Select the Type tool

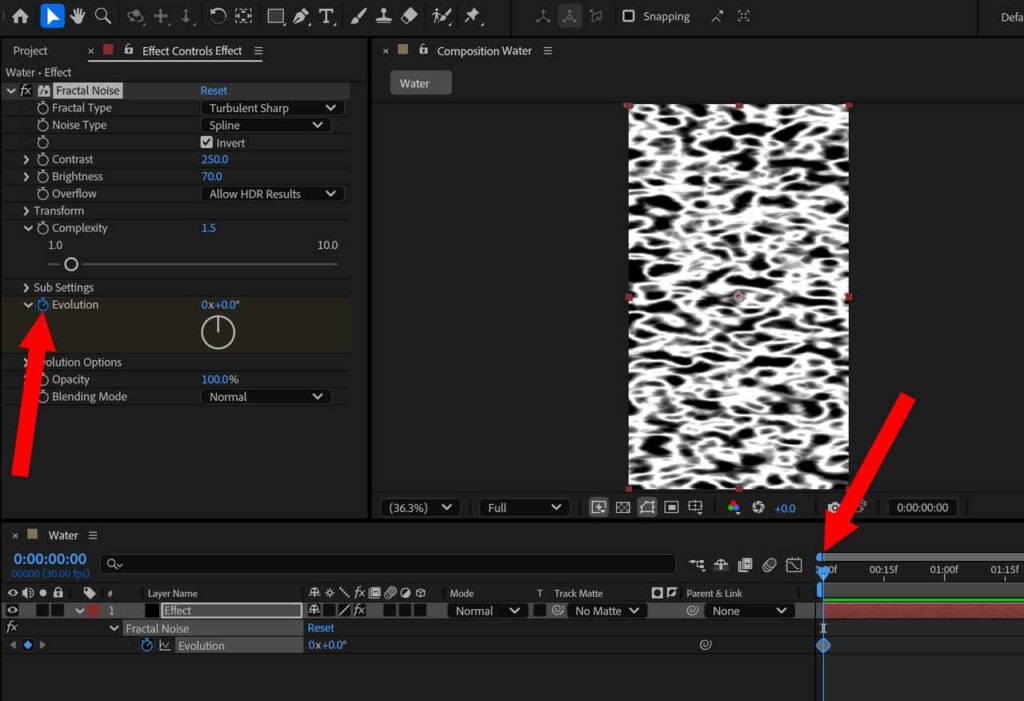(327, 16)
